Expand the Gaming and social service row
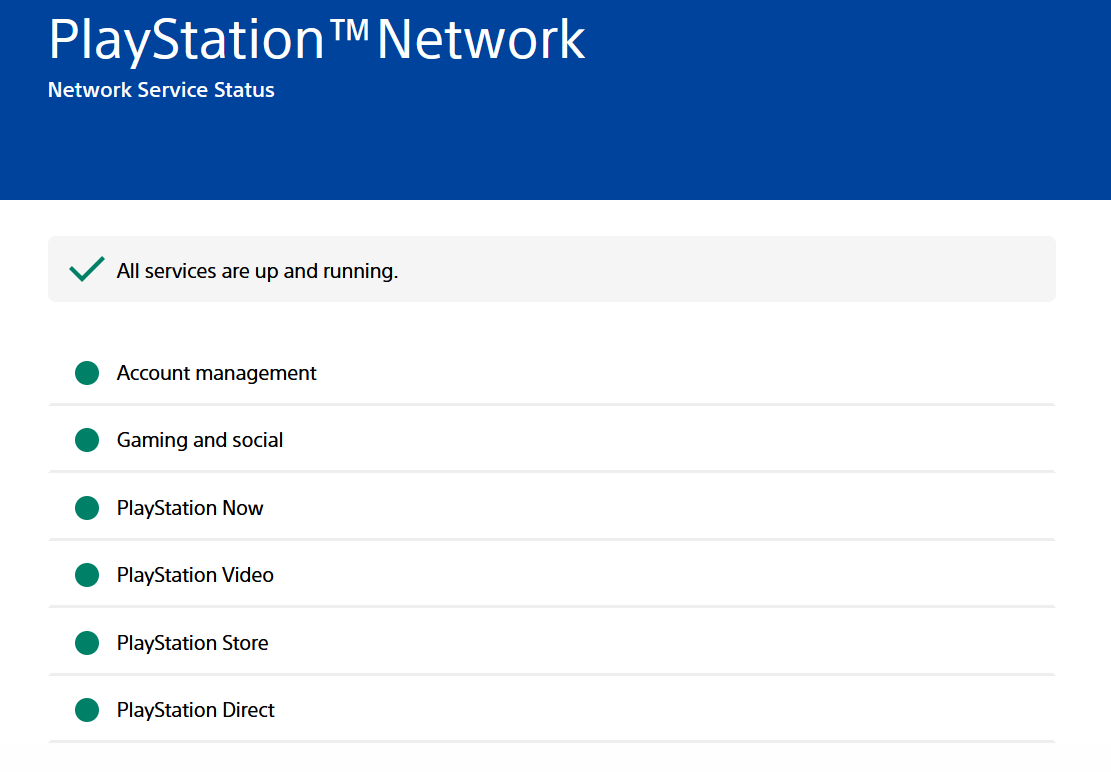This screenshot has width=1111, height=772. pyautogui.click(x=552, y=440)
